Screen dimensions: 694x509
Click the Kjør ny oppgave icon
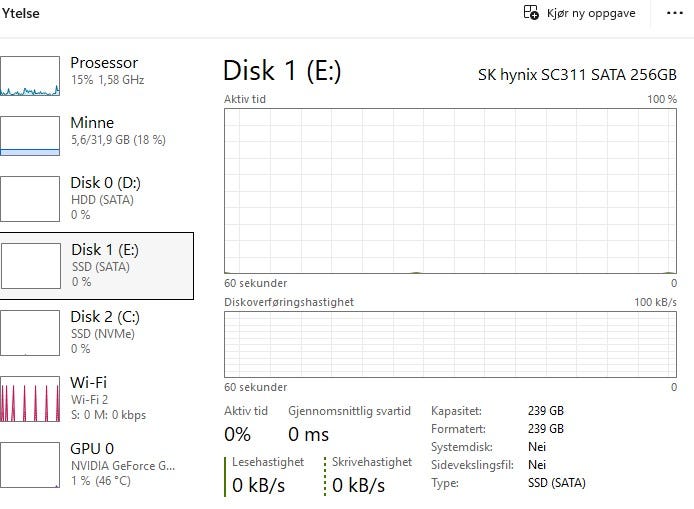[x=531, y=12]
